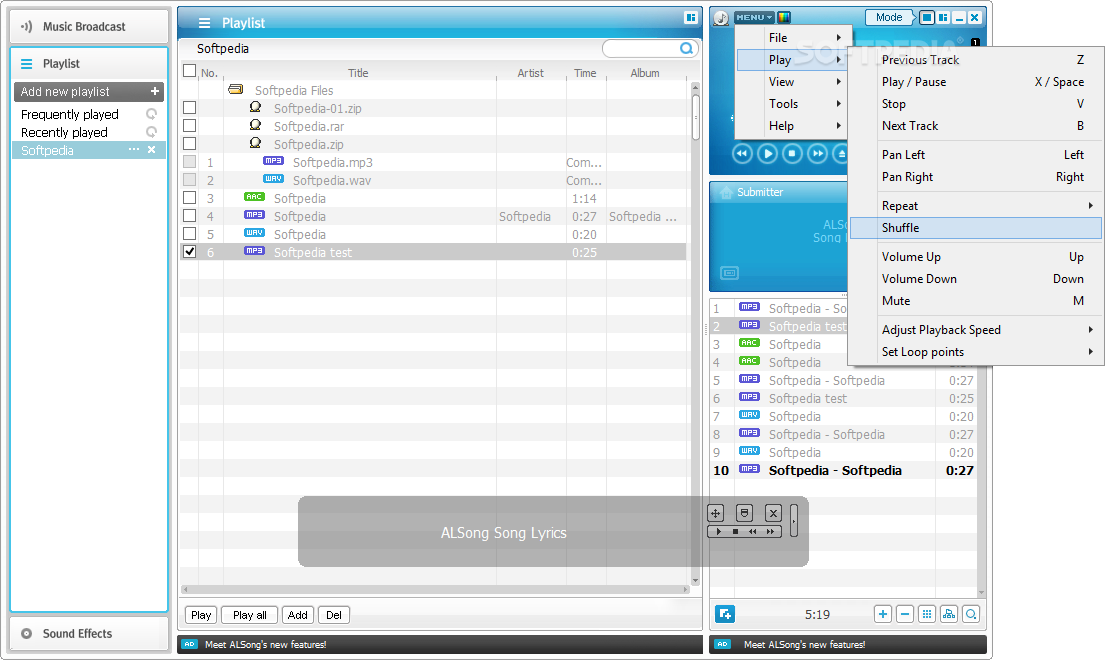This screenshot has height=660, width=1105.
Task: Click the move icon on the lyrics overlay
Action: click(716, 513)
